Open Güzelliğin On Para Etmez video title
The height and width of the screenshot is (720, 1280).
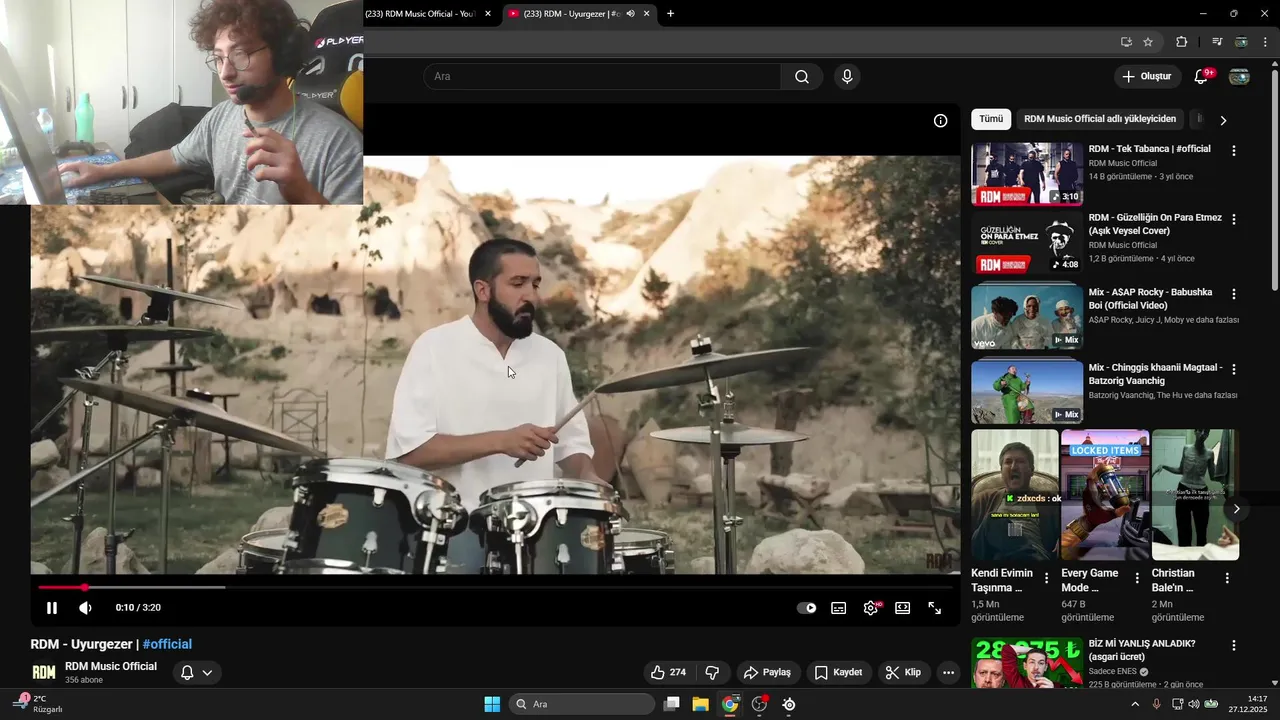(1155, 224)
